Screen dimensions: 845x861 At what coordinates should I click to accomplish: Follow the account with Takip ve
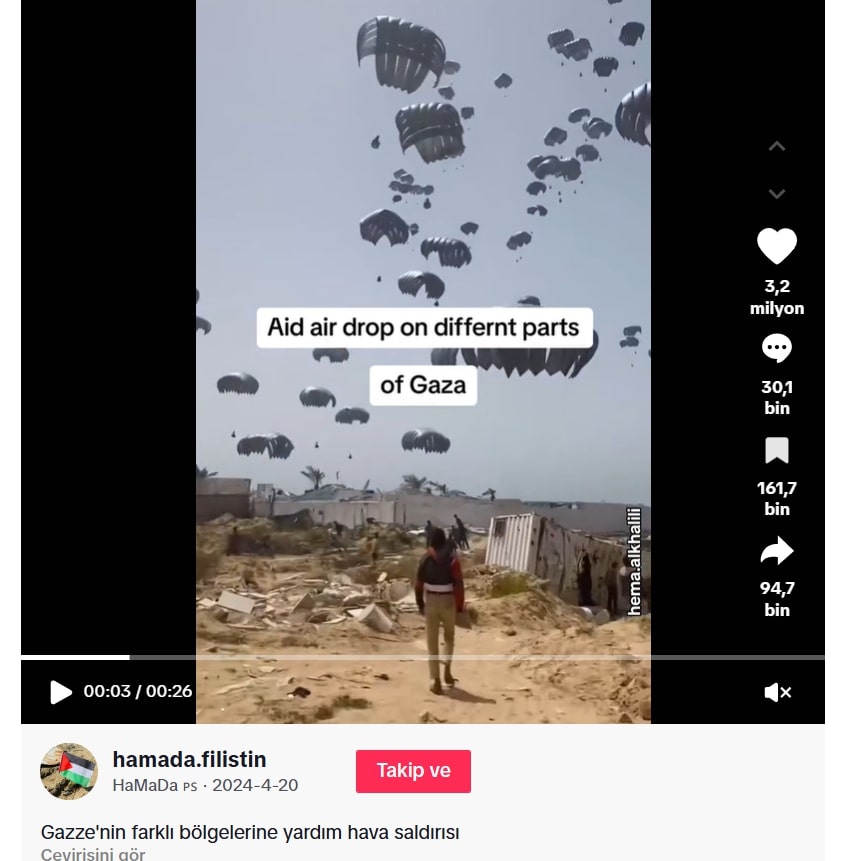click(413, 771)
